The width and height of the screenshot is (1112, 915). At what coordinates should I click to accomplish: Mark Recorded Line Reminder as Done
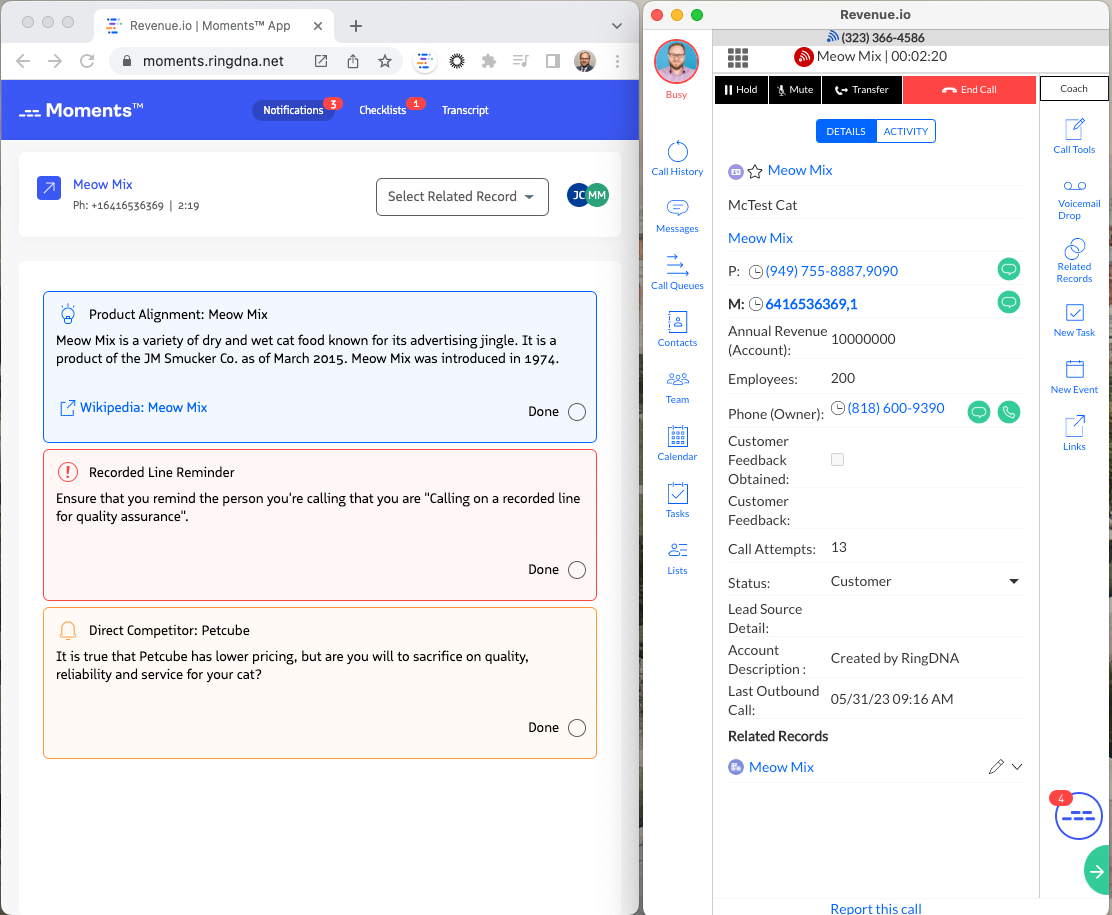[x=577, y=570]
